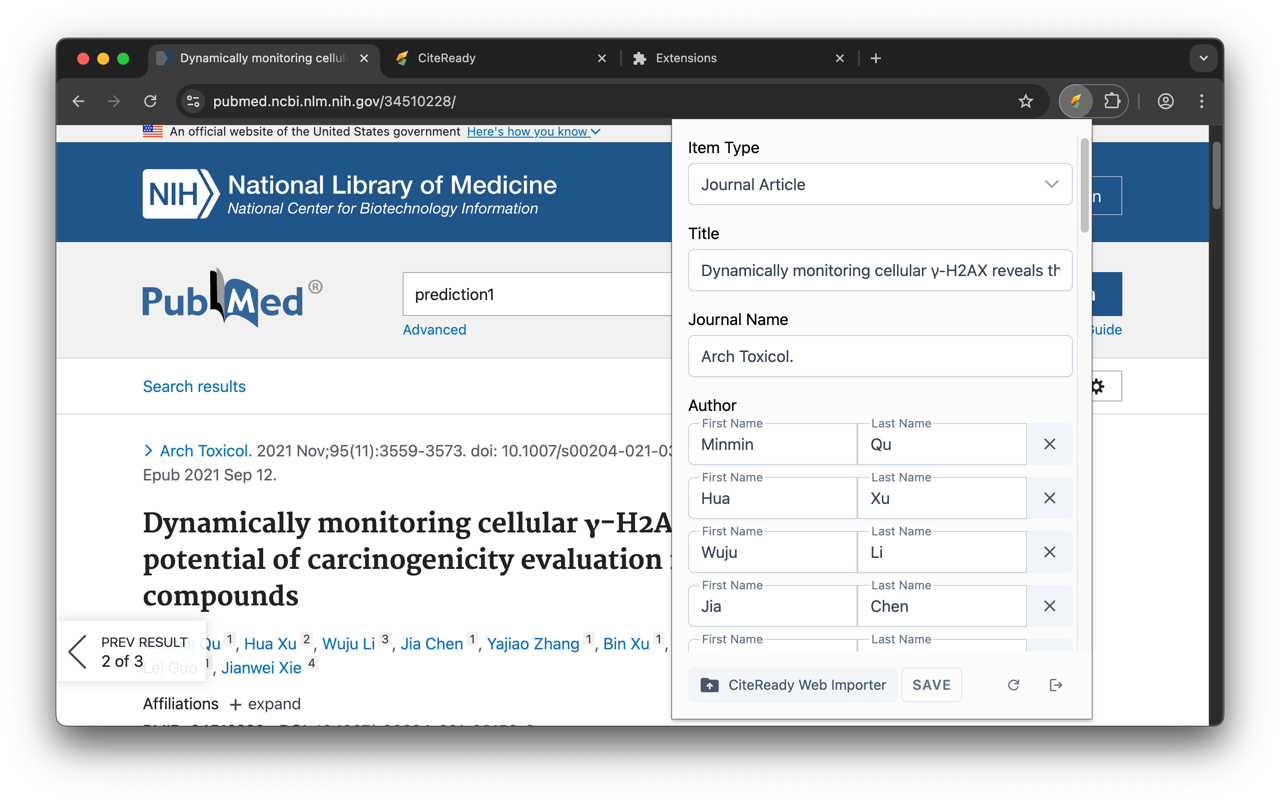Expand the Affiliations section
Viewport: 1280px width, 800px height.
point(264,704)
